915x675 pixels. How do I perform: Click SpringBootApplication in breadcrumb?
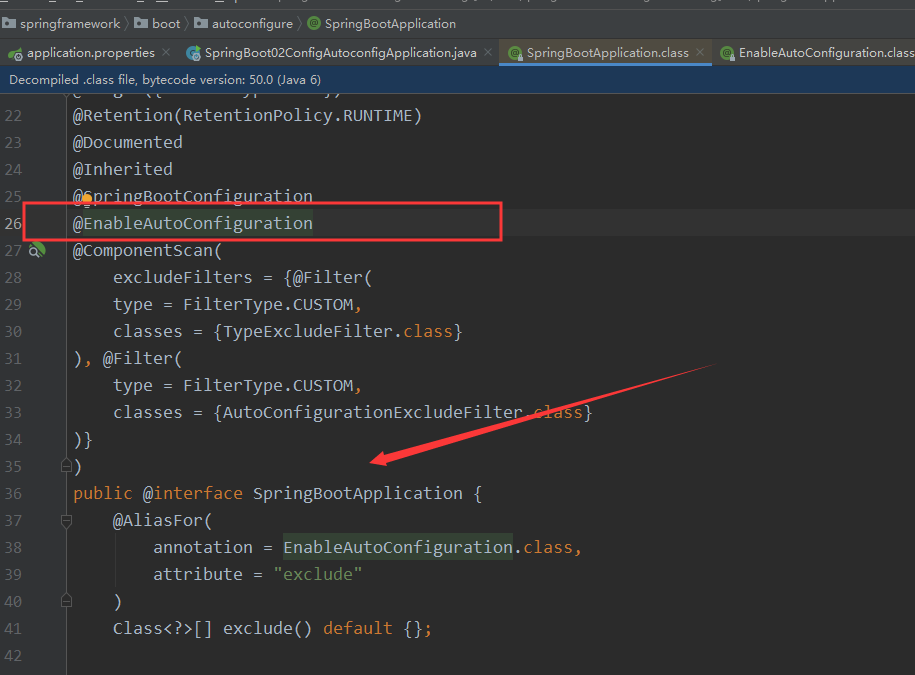[x=390, y=24]
